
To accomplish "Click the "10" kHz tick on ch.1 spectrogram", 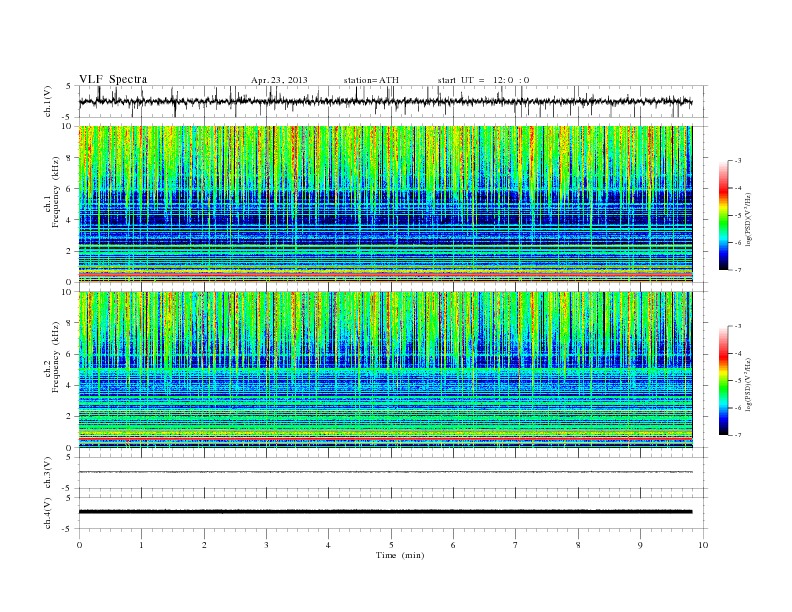I will tap(69, 126).
